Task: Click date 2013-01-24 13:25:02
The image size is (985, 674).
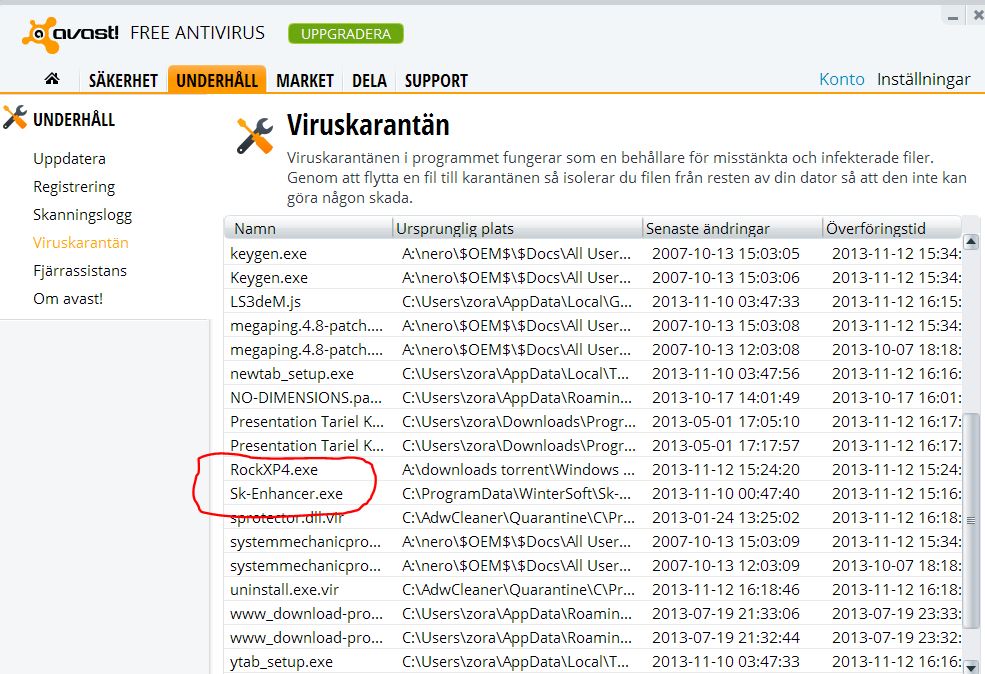Action: tap(726, 518)
